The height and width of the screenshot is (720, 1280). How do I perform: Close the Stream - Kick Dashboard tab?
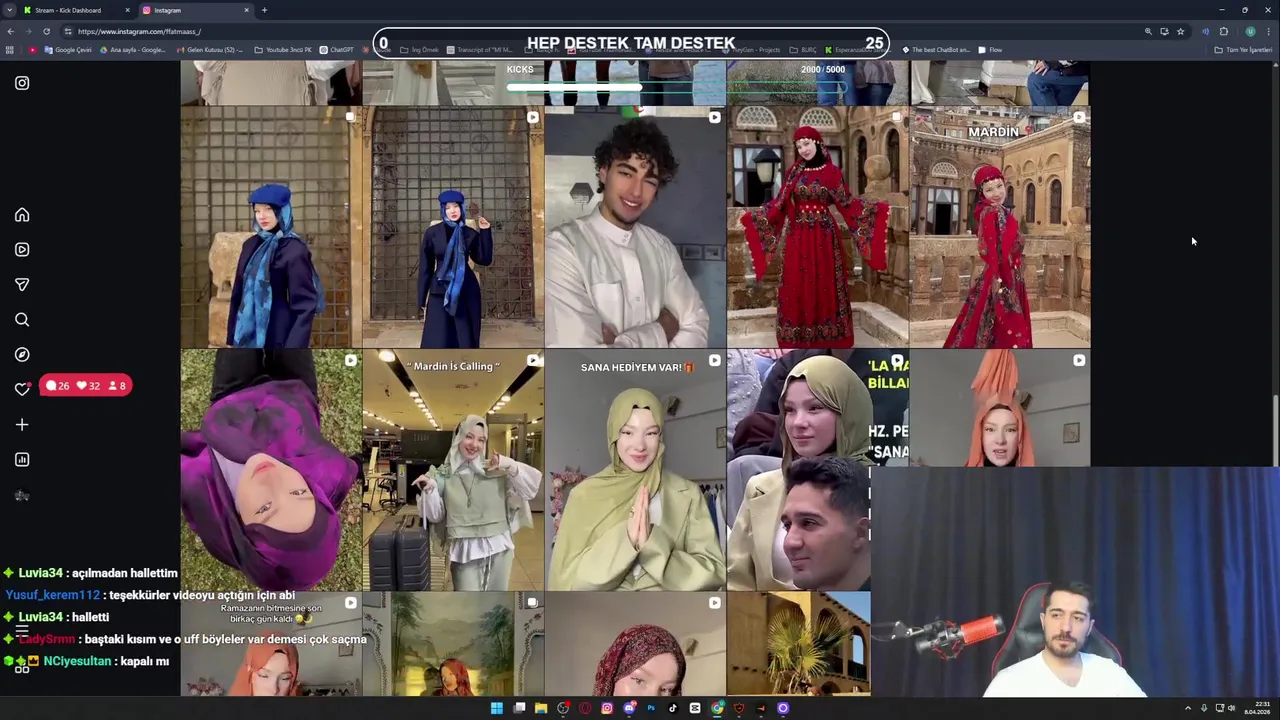(x=127, y=10)
